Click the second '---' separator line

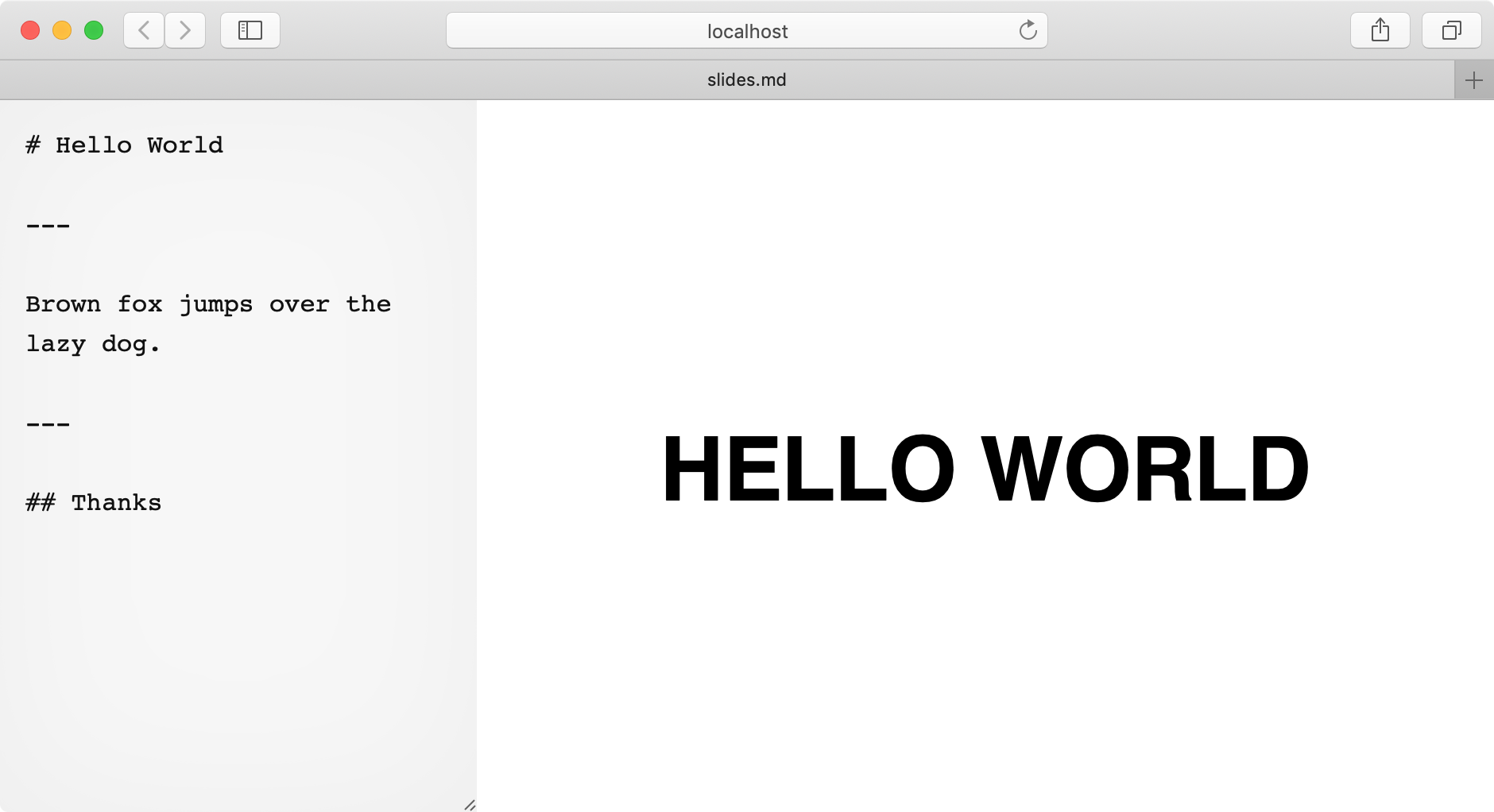coord(48,424)
